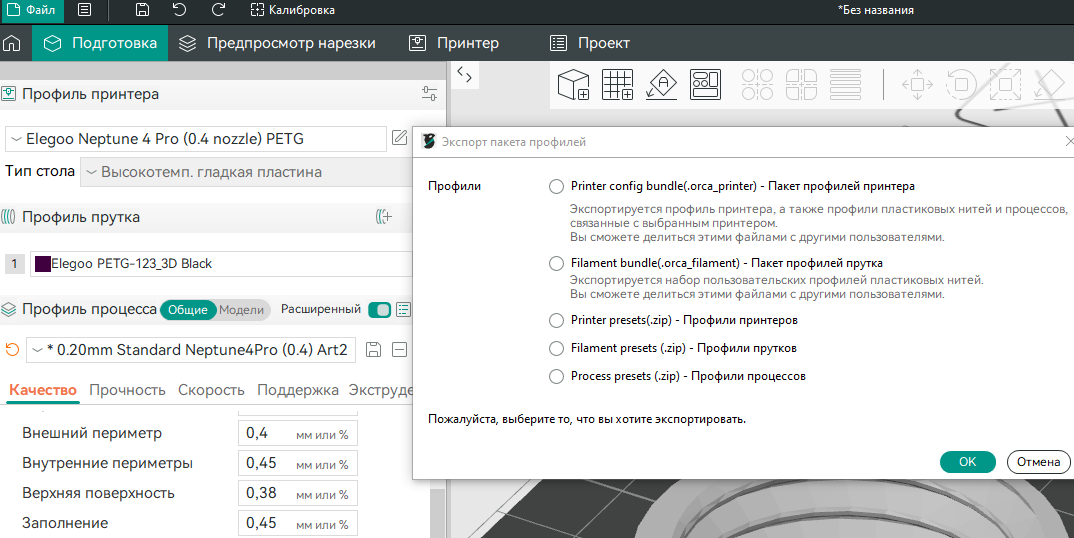Screen dimensions: 1074x538
Task: Click the compare presets list icon
Action: [403, 310]
